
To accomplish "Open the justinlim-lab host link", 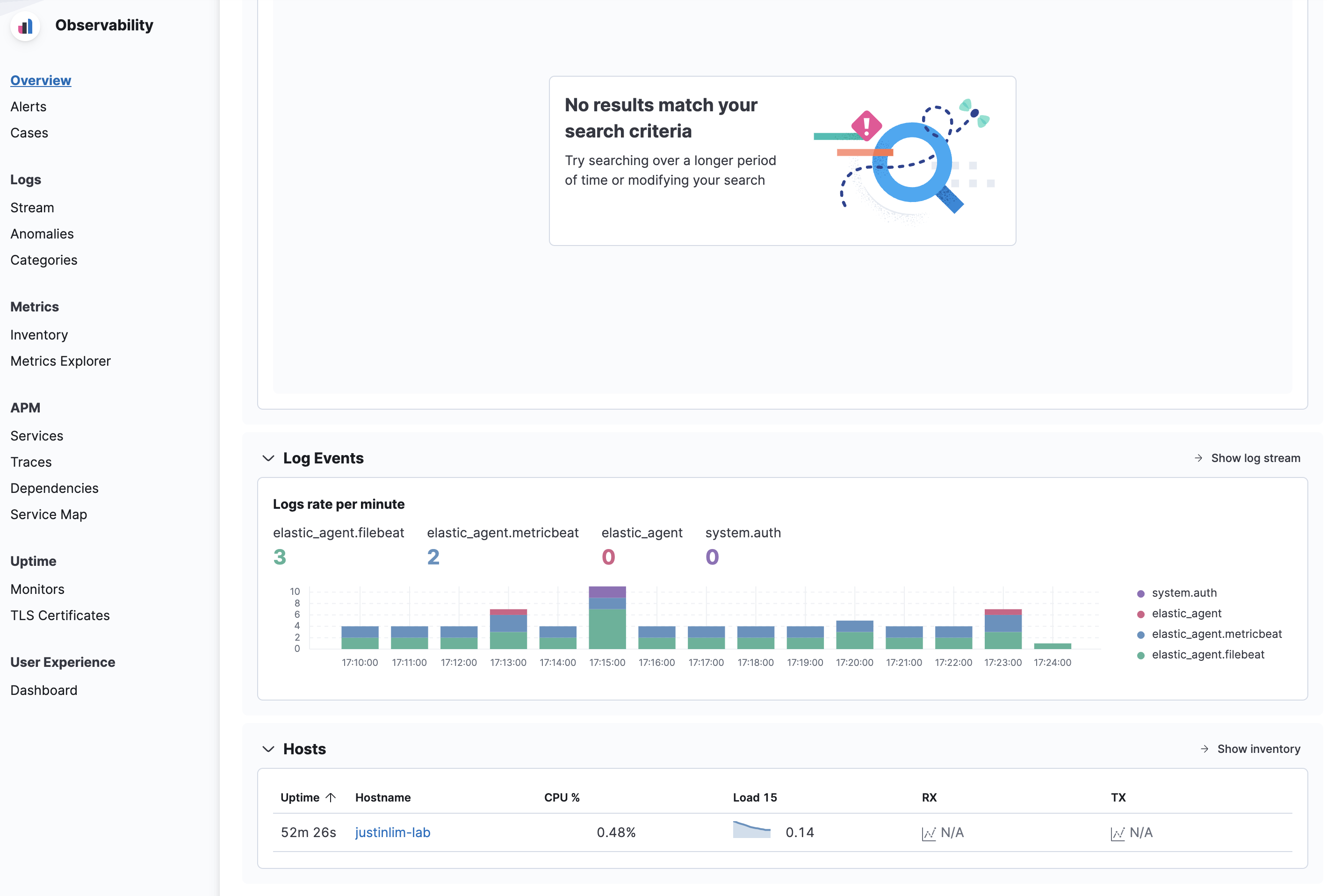I will pyautogui.click(x=392, y=832).
